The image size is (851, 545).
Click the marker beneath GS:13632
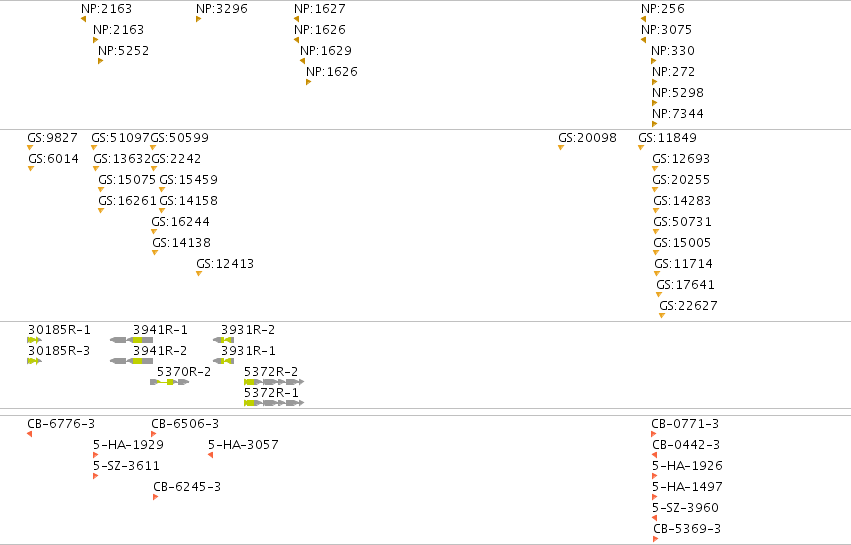tap(96, 168)
